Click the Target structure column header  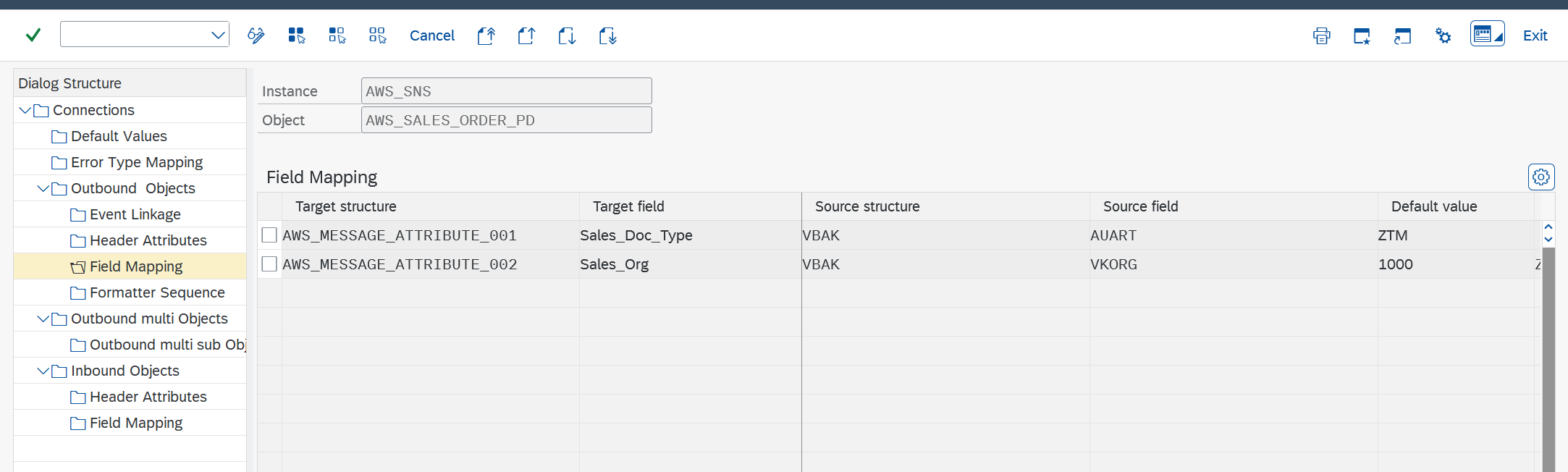431,206
